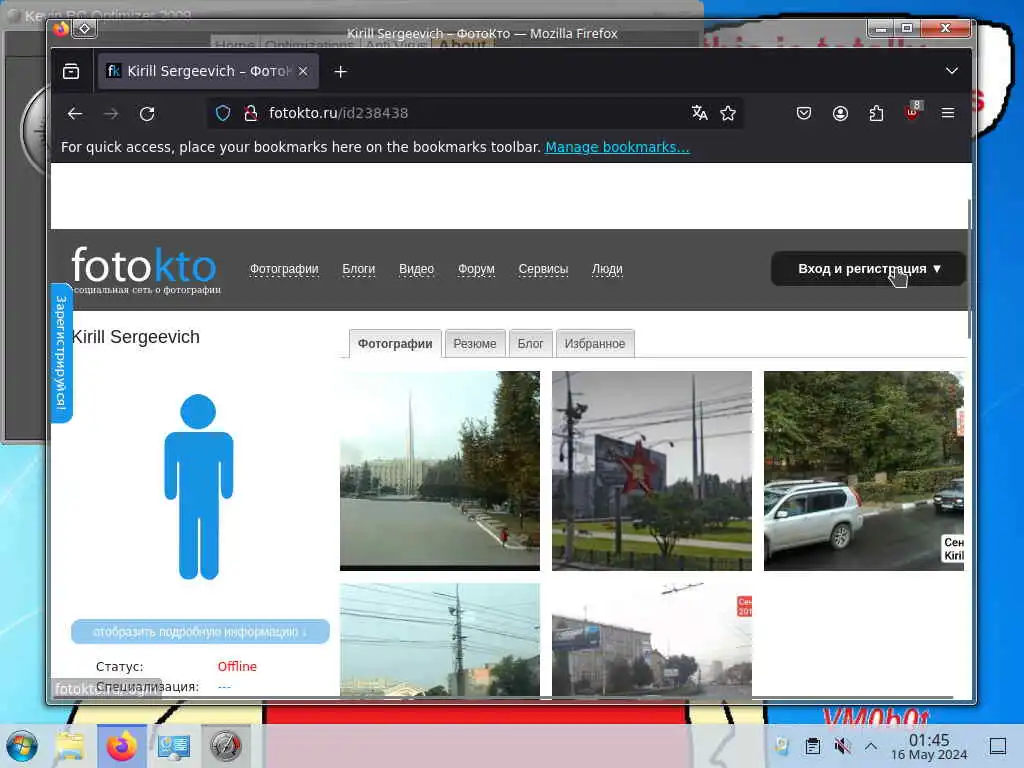
Task: Bookmark this page with star icon
Action: 728,113
